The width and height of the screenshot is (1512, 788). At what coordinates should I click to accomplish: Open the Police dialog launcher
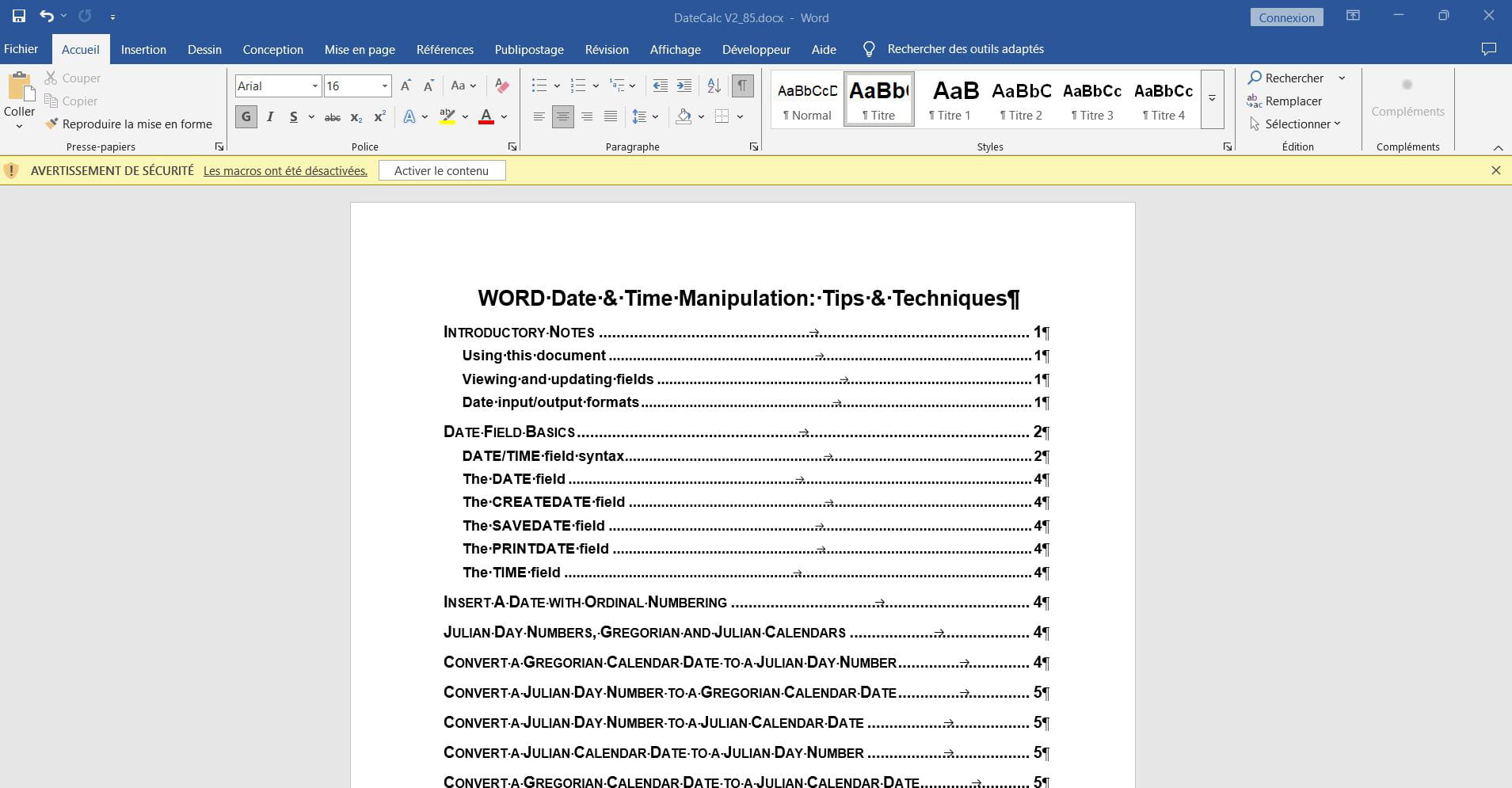coord(512,147)
